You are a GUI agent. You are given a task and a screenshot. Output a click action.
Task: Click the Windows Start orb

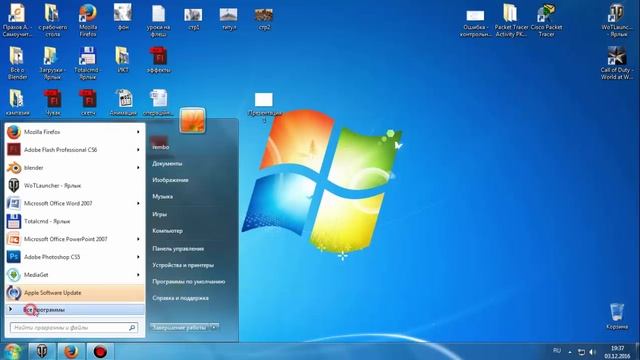pos(13,351)
